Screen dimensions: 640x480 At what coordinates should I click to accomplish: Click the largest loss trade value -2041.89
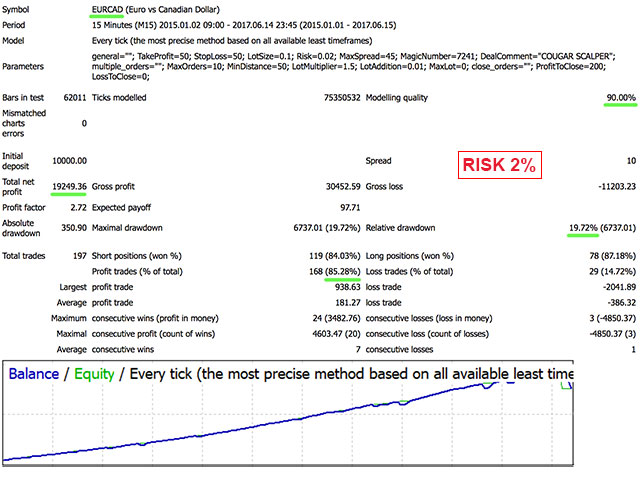[613, 285]
